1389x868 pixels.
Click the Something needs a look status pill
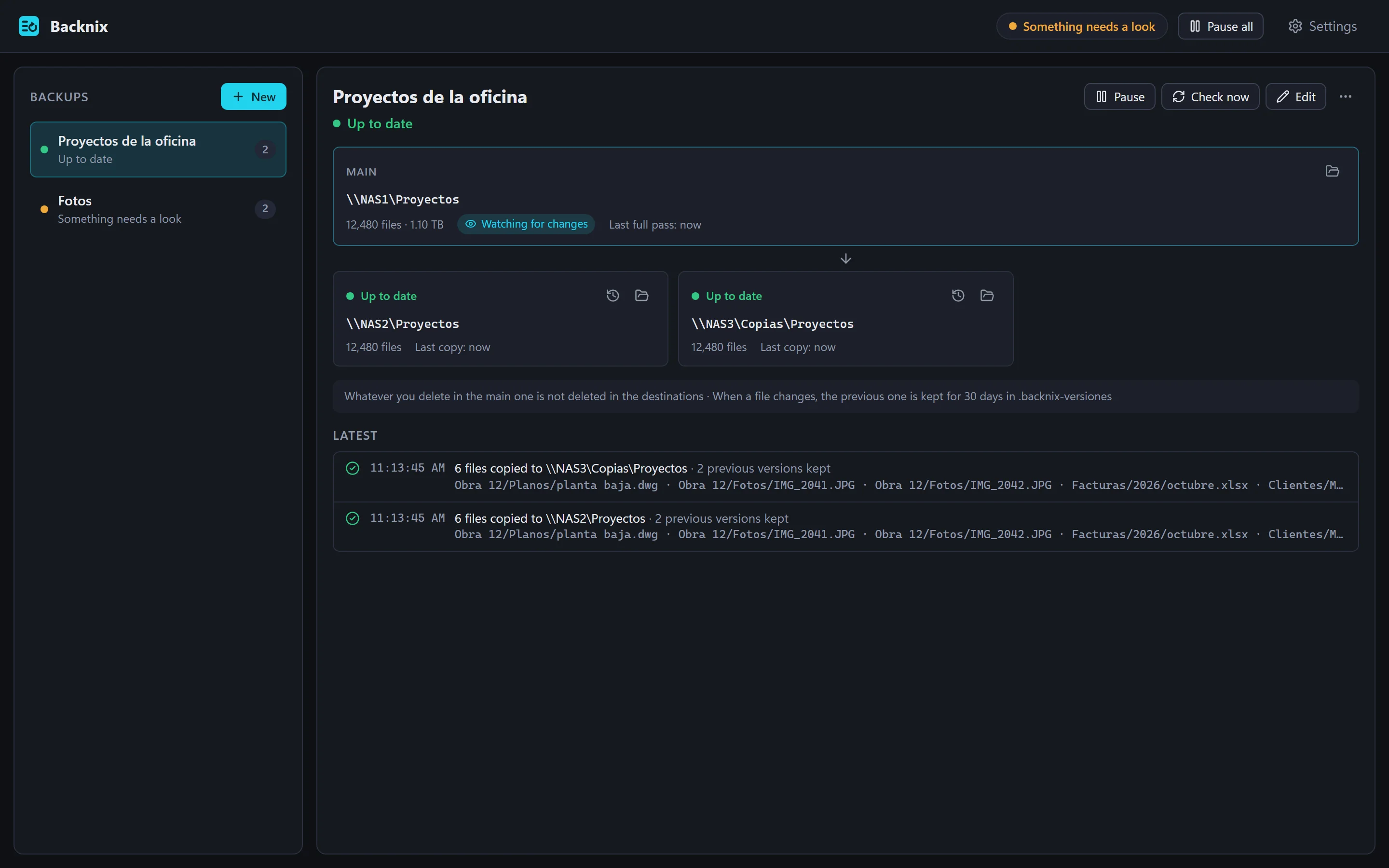pyautogui.click(x=1081, y=27)
